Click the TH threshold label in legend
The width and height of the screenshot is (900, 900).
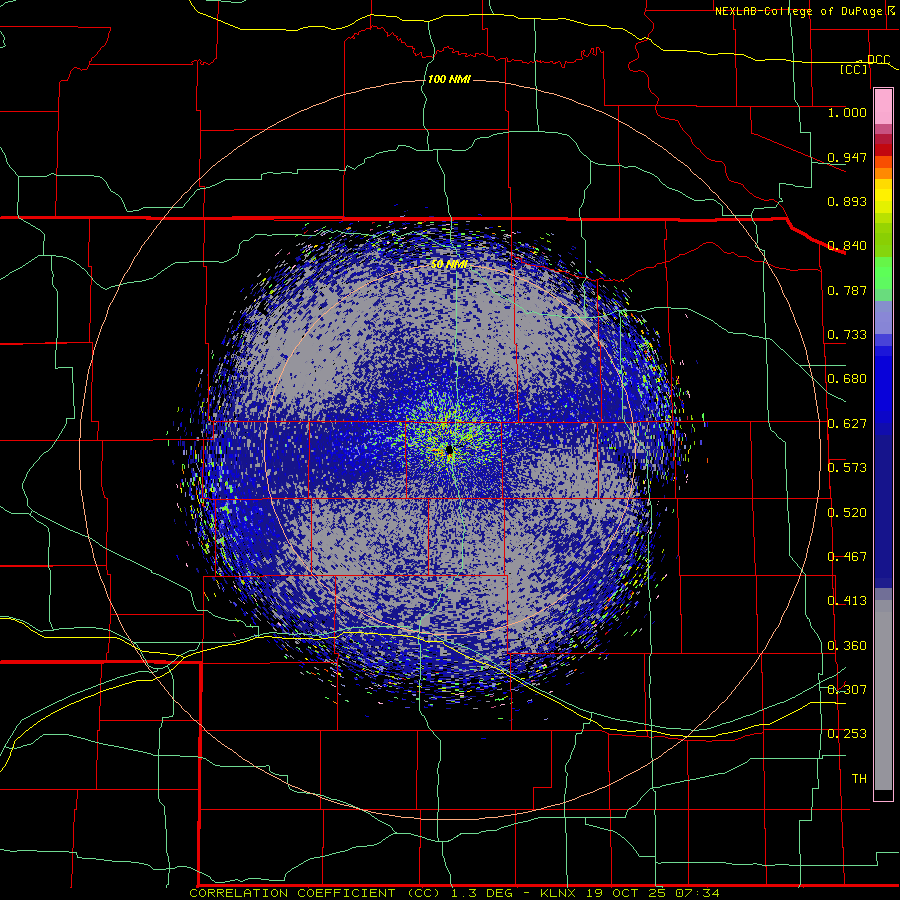pos(859,779)
